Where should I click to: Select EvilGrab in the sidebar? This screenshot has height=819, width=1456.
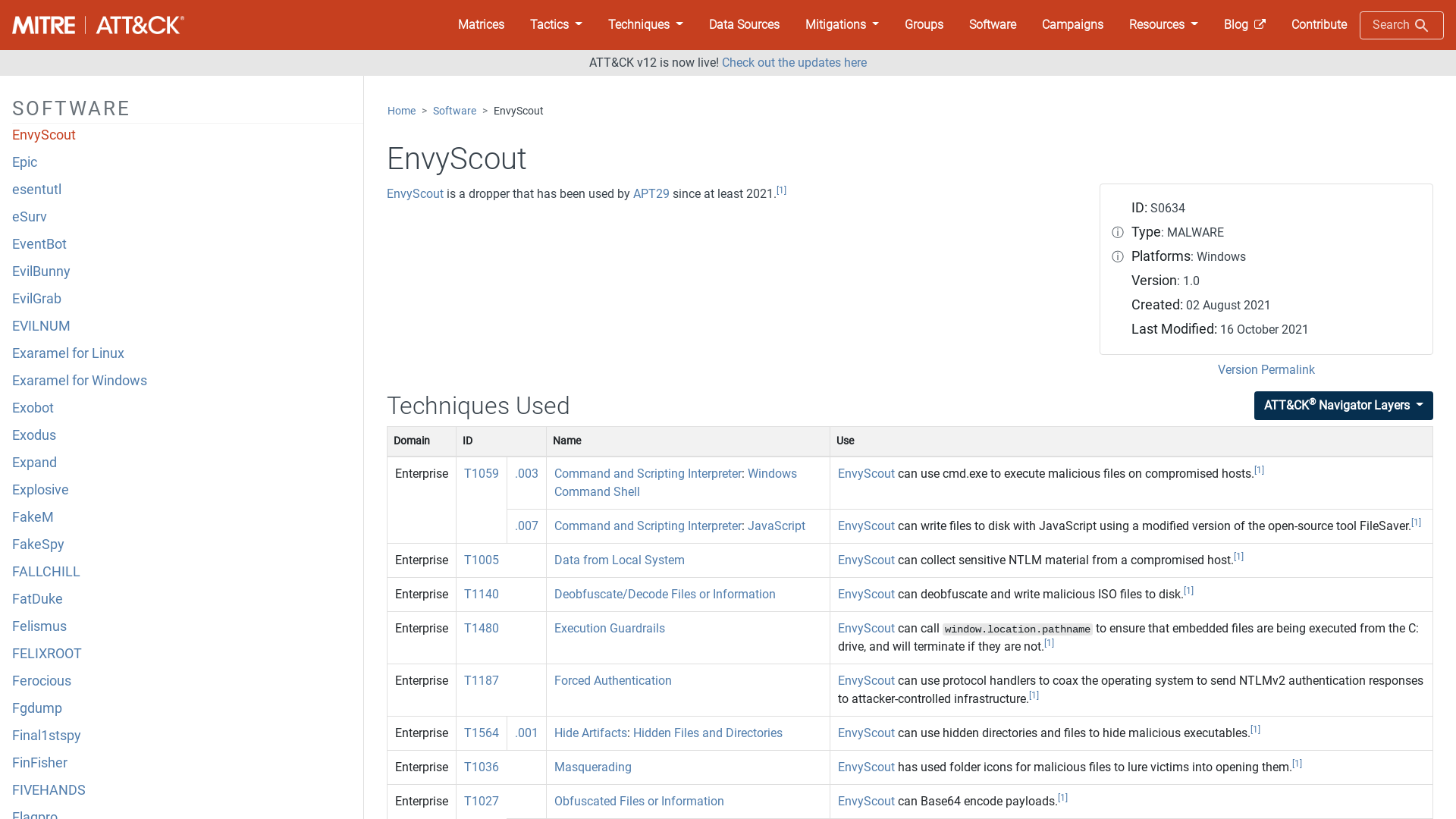click(x=36, y=299)
